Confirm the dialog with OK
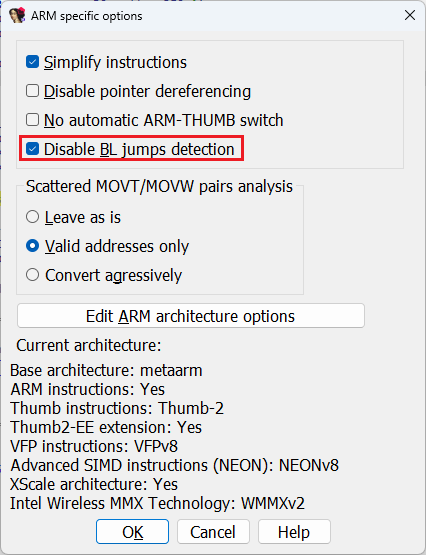Screen dimensions: 426x555 132,532
